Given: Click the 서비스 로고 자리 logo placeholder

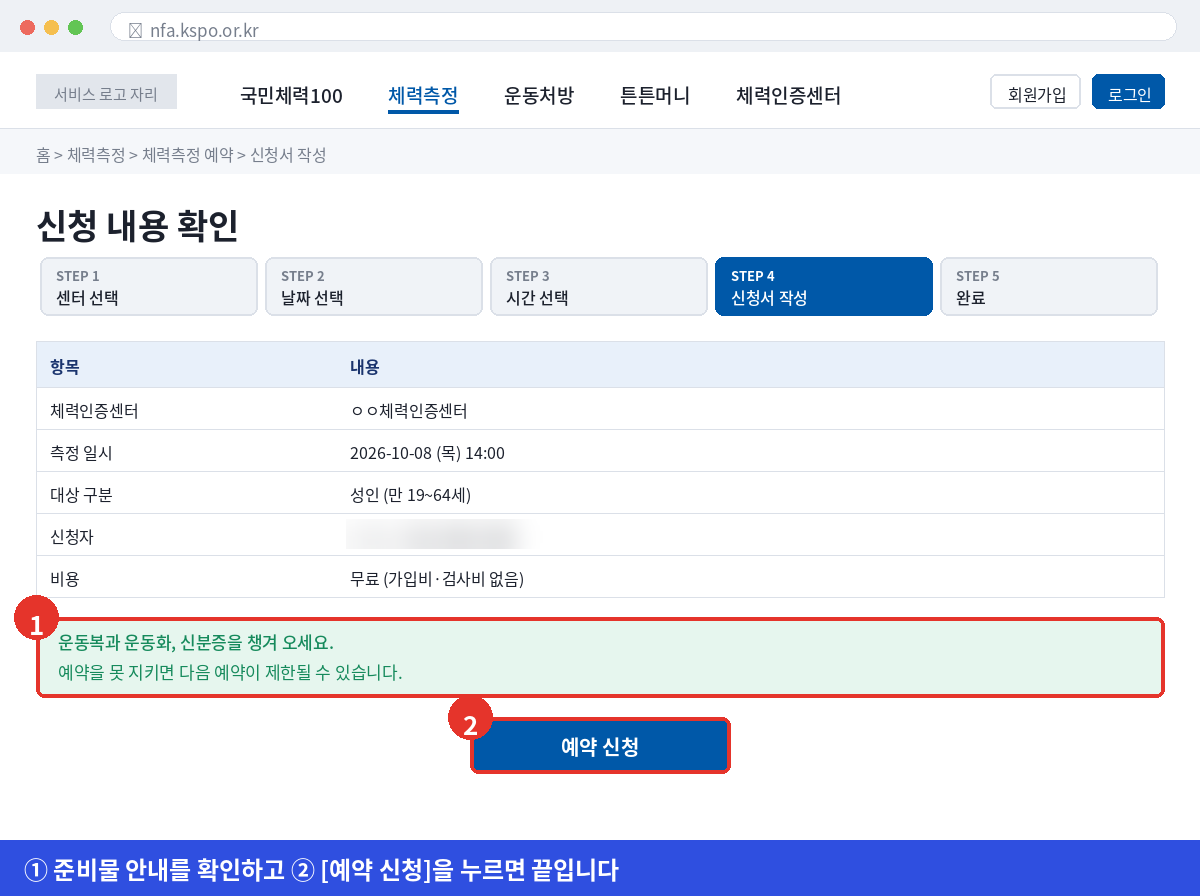Looking at the screenshot, I should [x=106, y=92].
